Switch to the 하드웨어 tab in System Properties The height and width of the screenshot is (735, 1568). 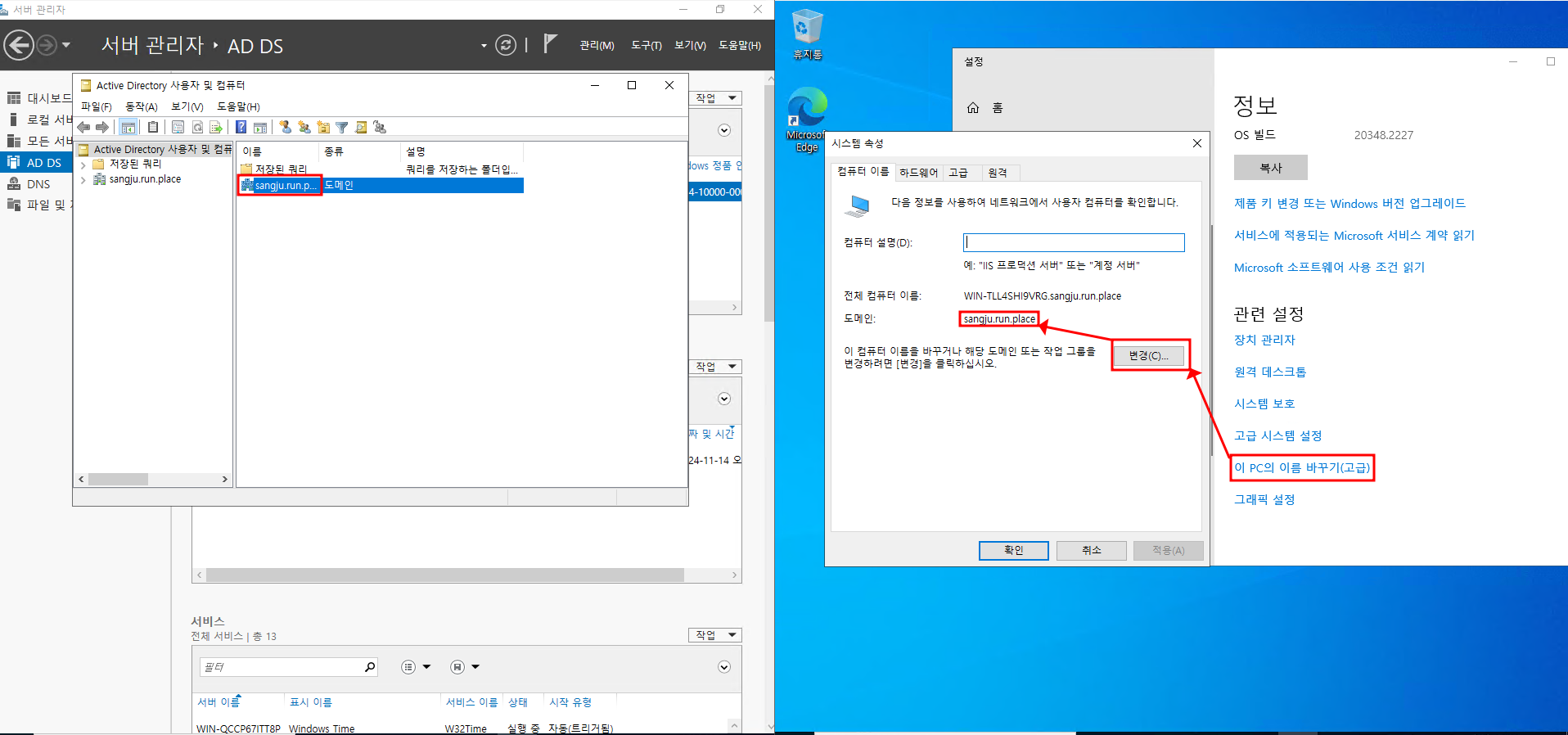click(918, 173)
